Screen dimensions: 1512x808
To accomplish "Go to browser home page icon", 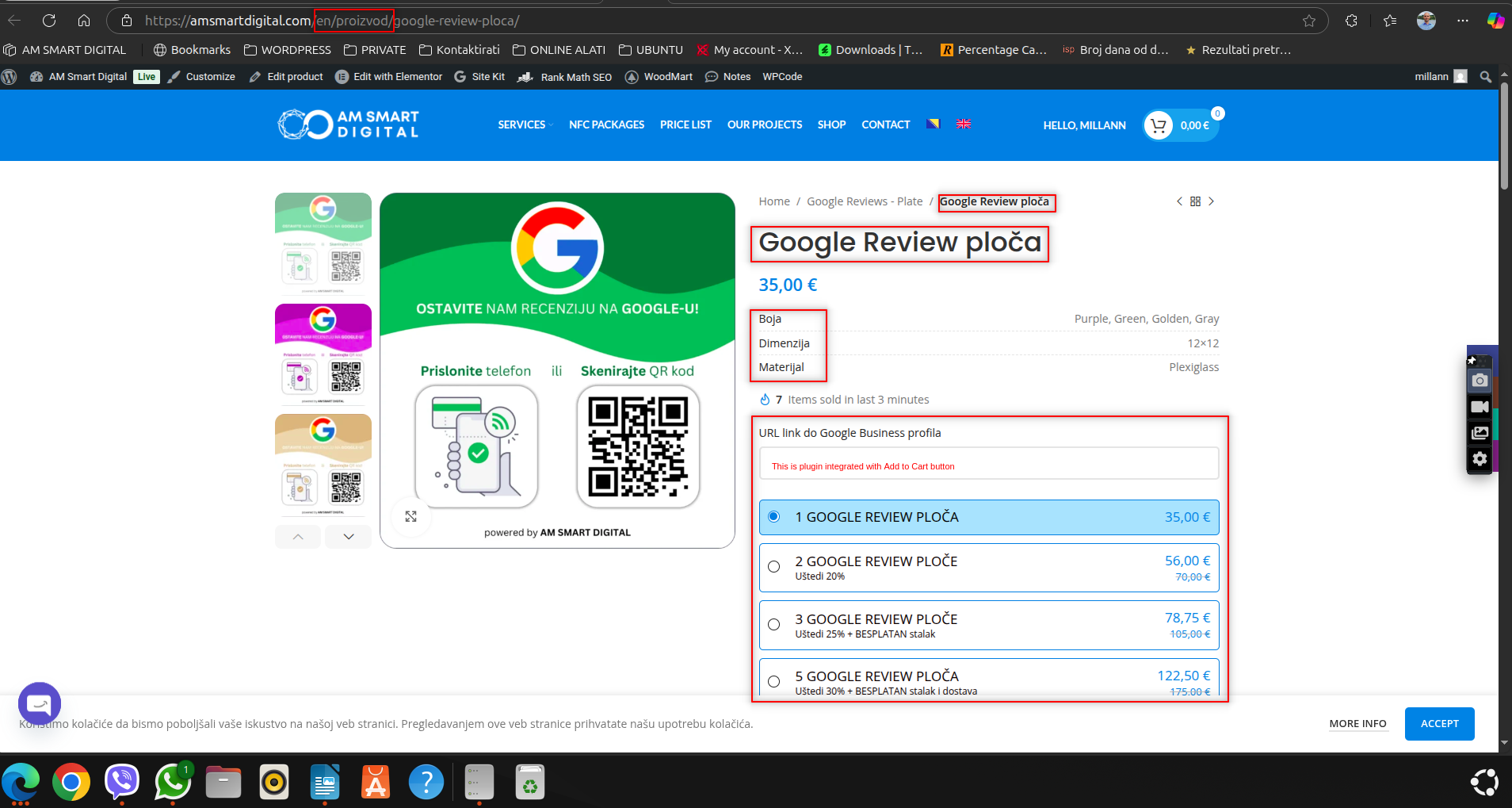I will 84,21.
